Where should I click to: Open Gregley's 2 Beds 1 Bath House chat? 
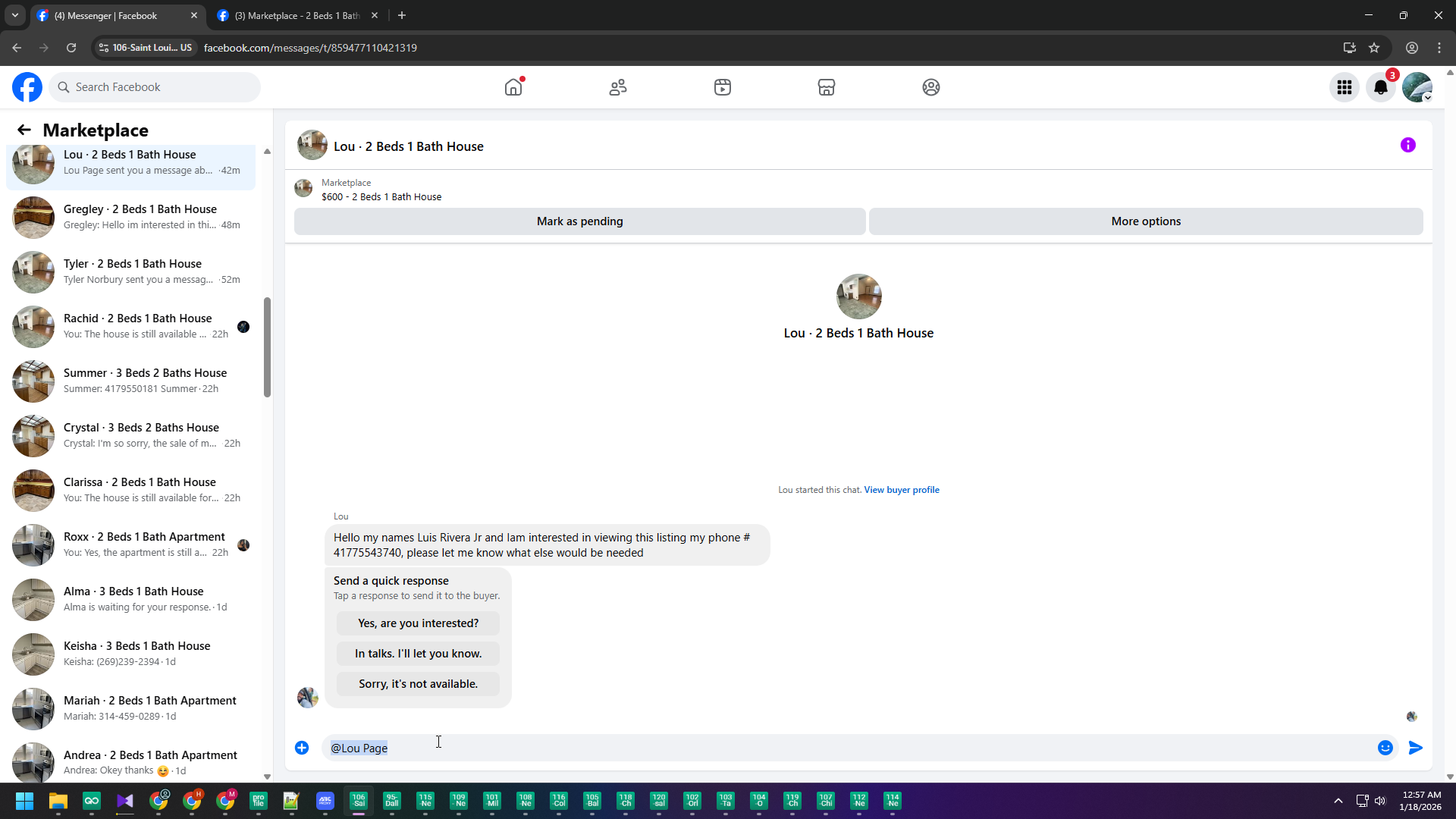pos(140,217)
